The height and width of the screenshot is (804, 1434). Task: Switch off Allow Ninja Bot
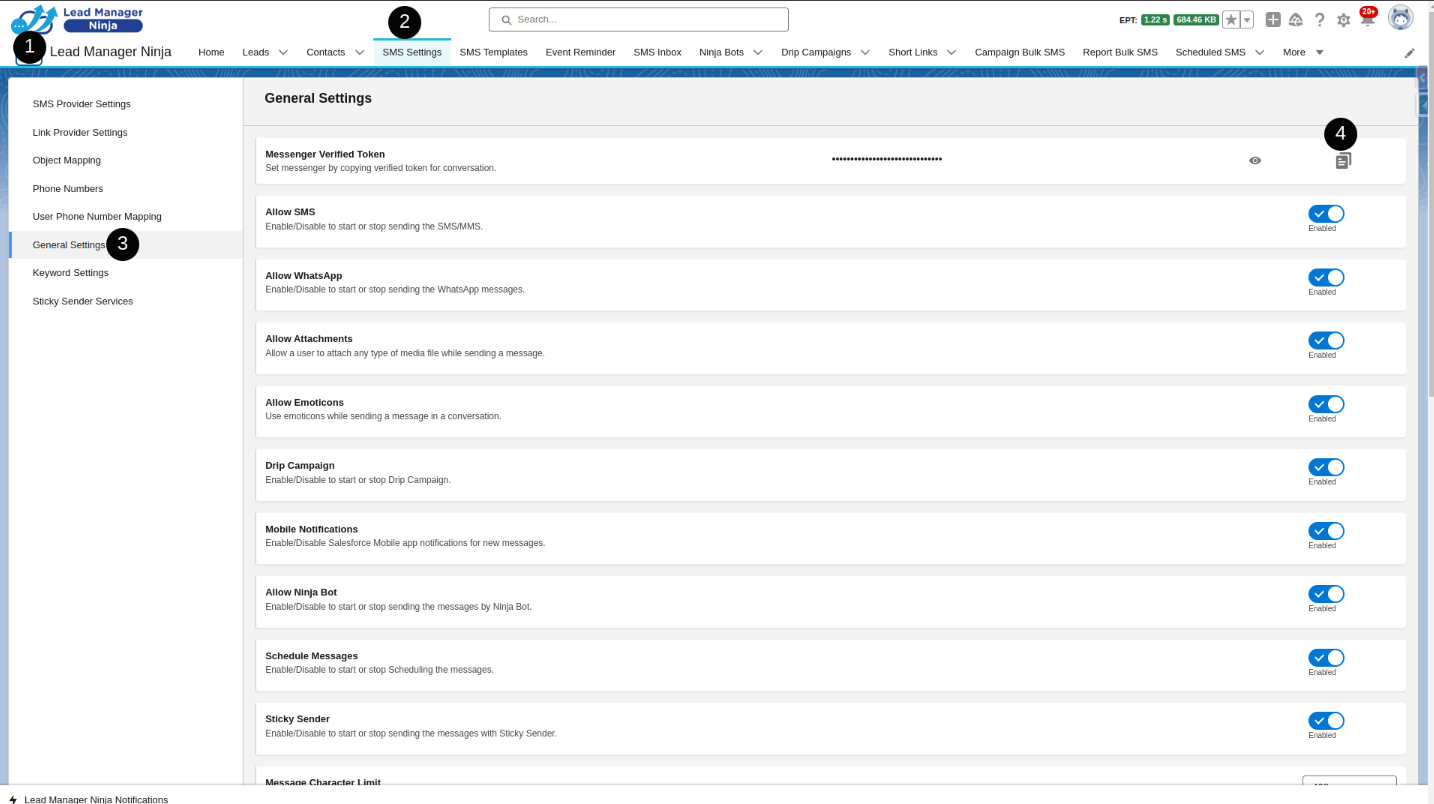[1326, 594]
